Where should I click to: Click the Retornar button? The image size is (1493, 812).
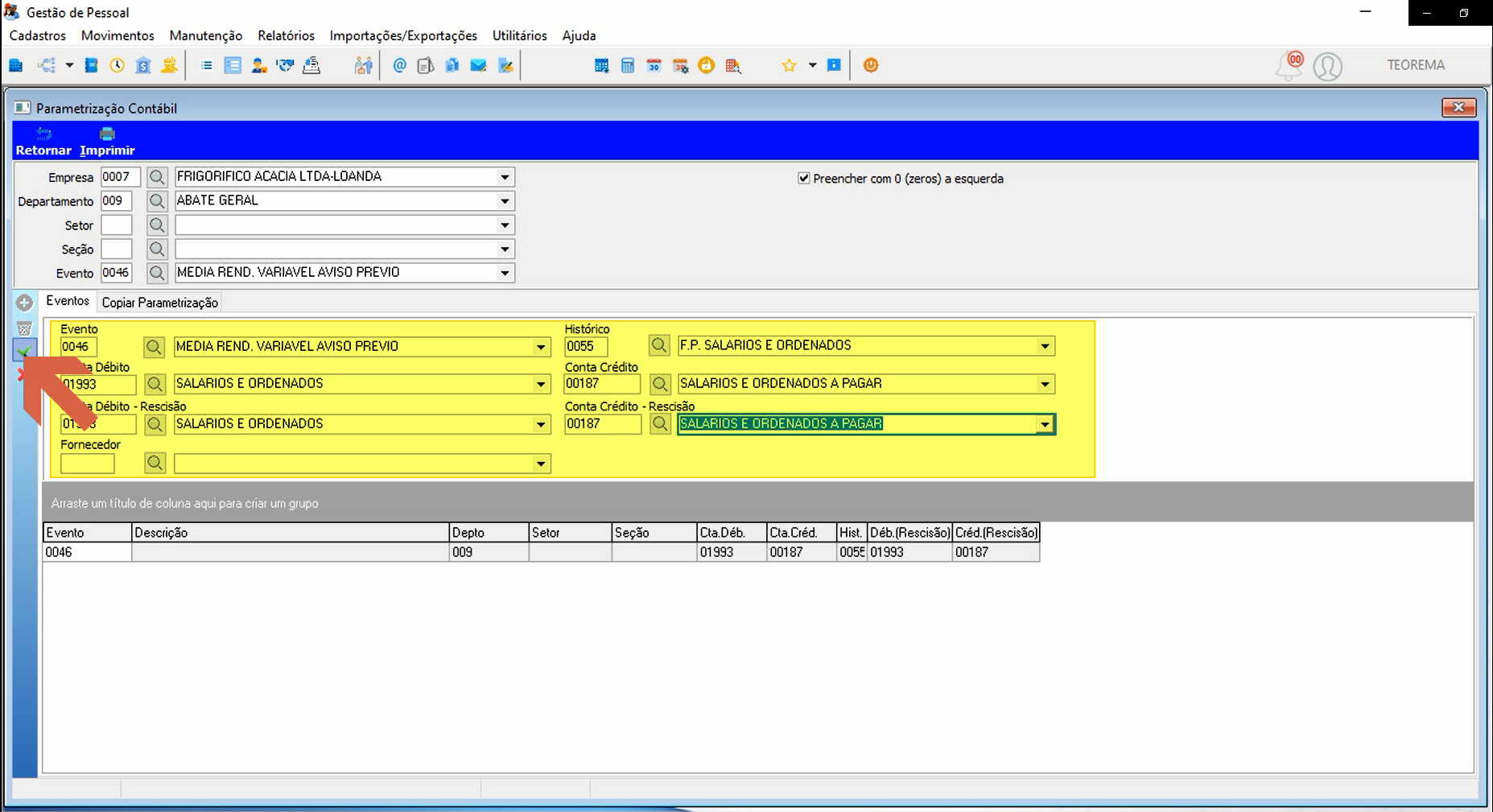point(43,142)
